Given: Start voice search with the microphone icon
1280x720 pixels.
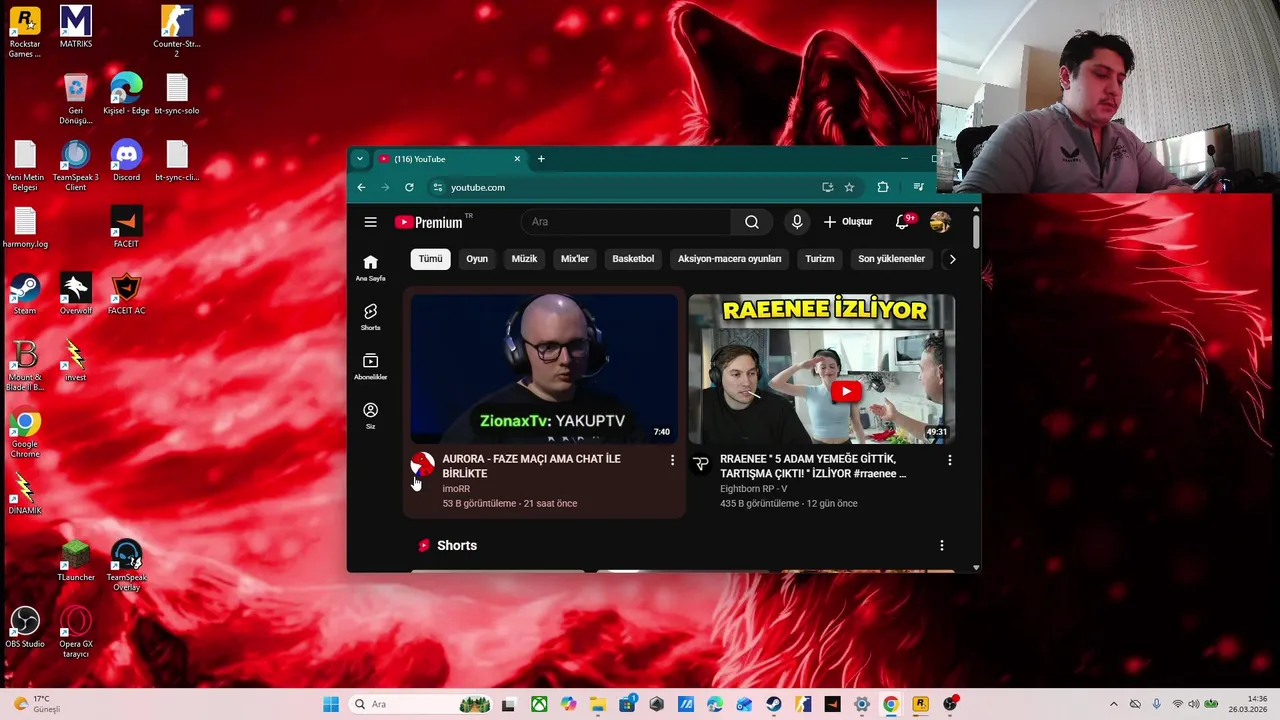Looking at the screenshot, I should coord(797,222).
